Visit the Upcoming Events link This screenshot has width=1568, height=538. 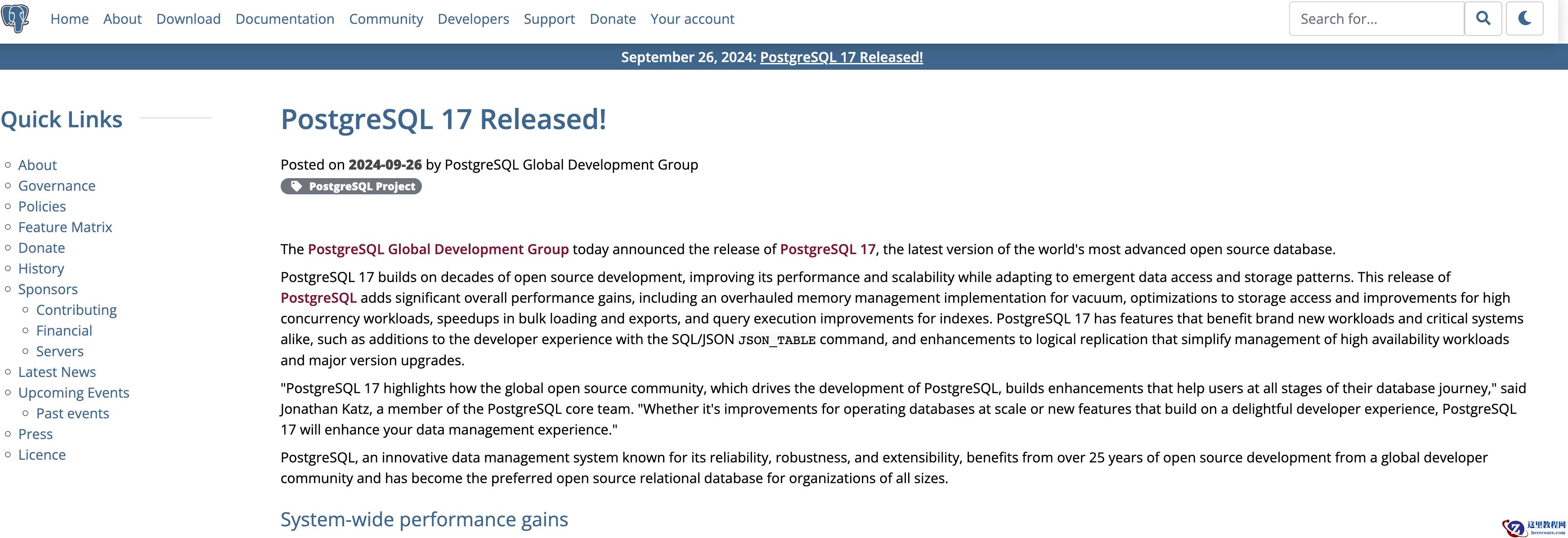74,393
